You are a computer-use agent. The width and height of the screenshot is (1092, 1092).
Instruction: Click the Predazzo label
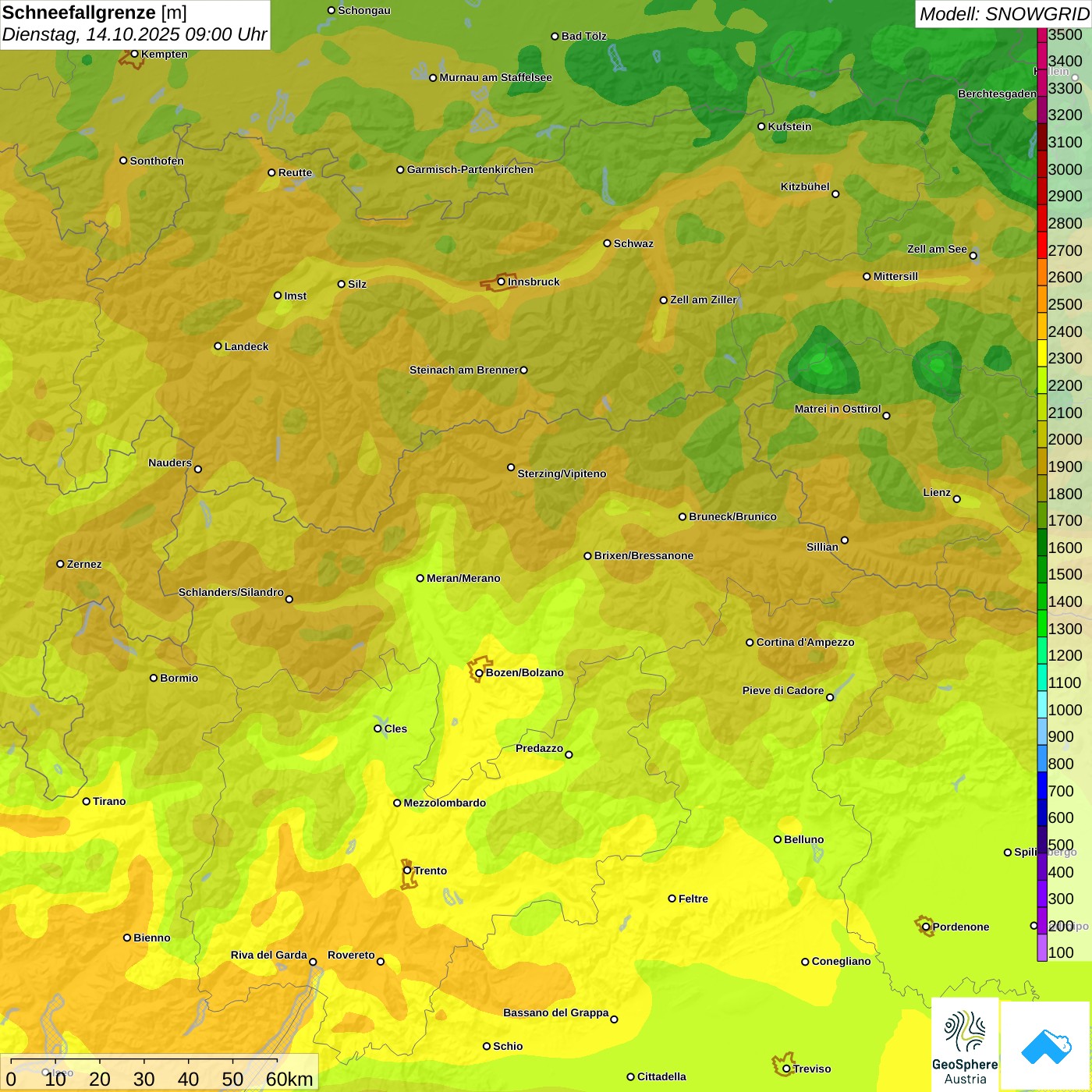tap(539, 748)
